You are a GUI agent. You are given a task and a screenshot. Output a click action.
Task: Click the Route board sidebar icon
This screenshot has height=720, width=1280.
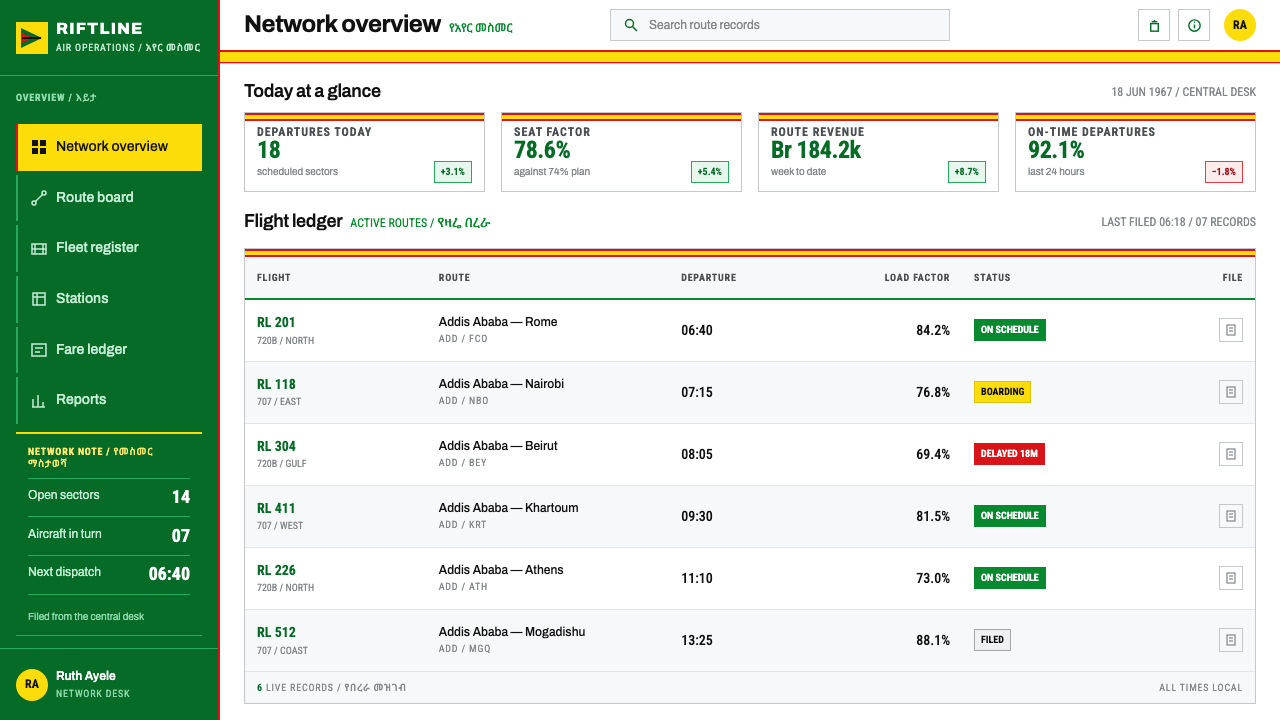(x=39, y=198)
